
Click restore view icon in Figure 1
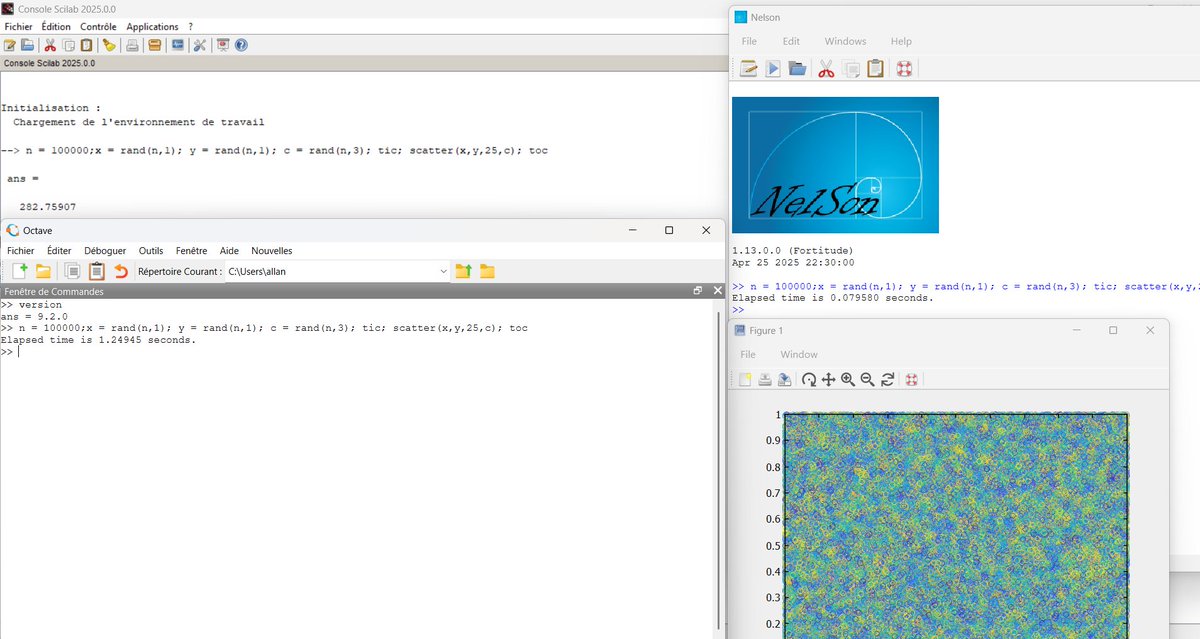click(887, 380)
